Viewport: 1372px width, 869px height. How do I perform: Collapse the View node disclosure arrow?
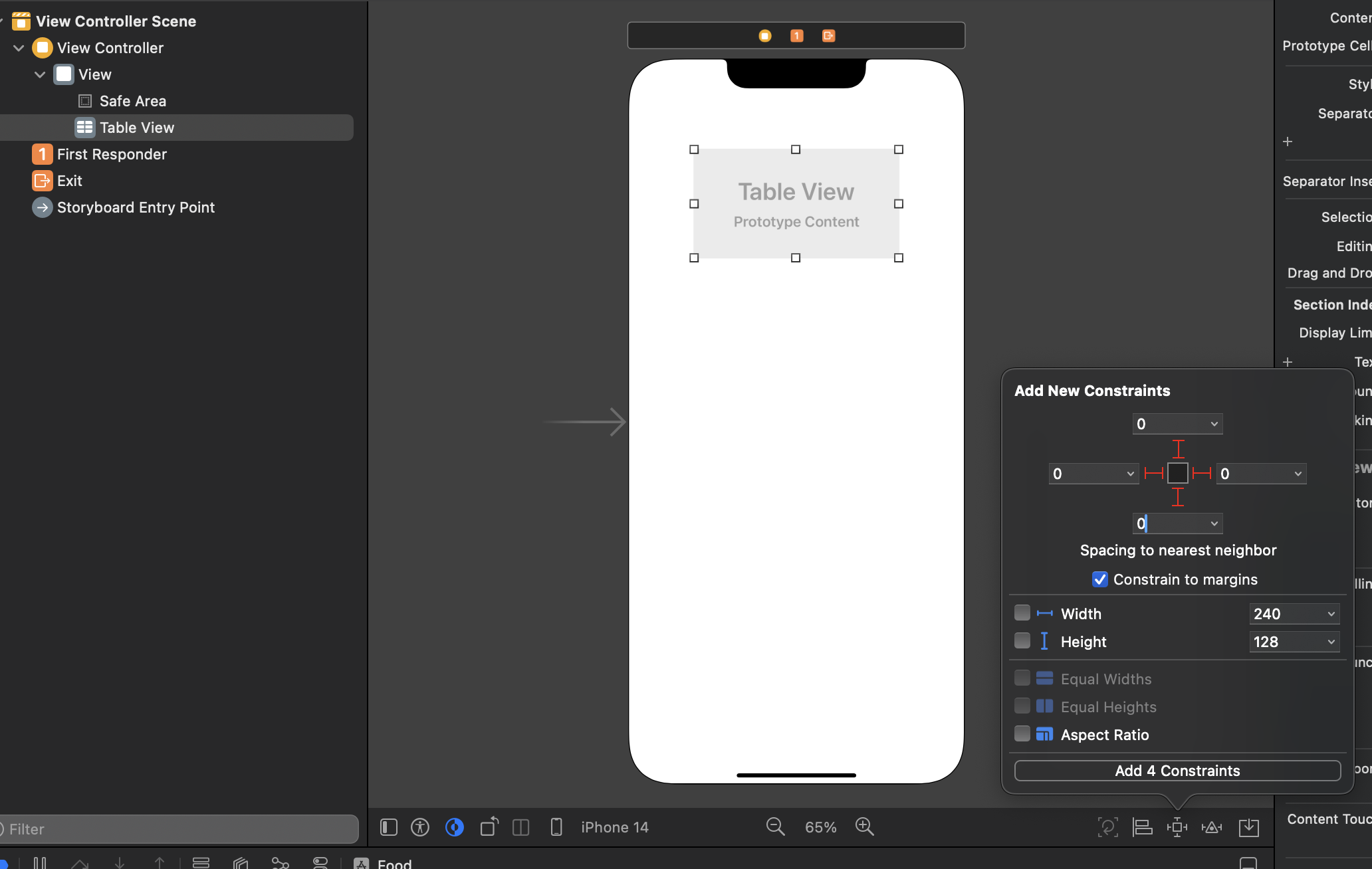click(x=40, y=74)
